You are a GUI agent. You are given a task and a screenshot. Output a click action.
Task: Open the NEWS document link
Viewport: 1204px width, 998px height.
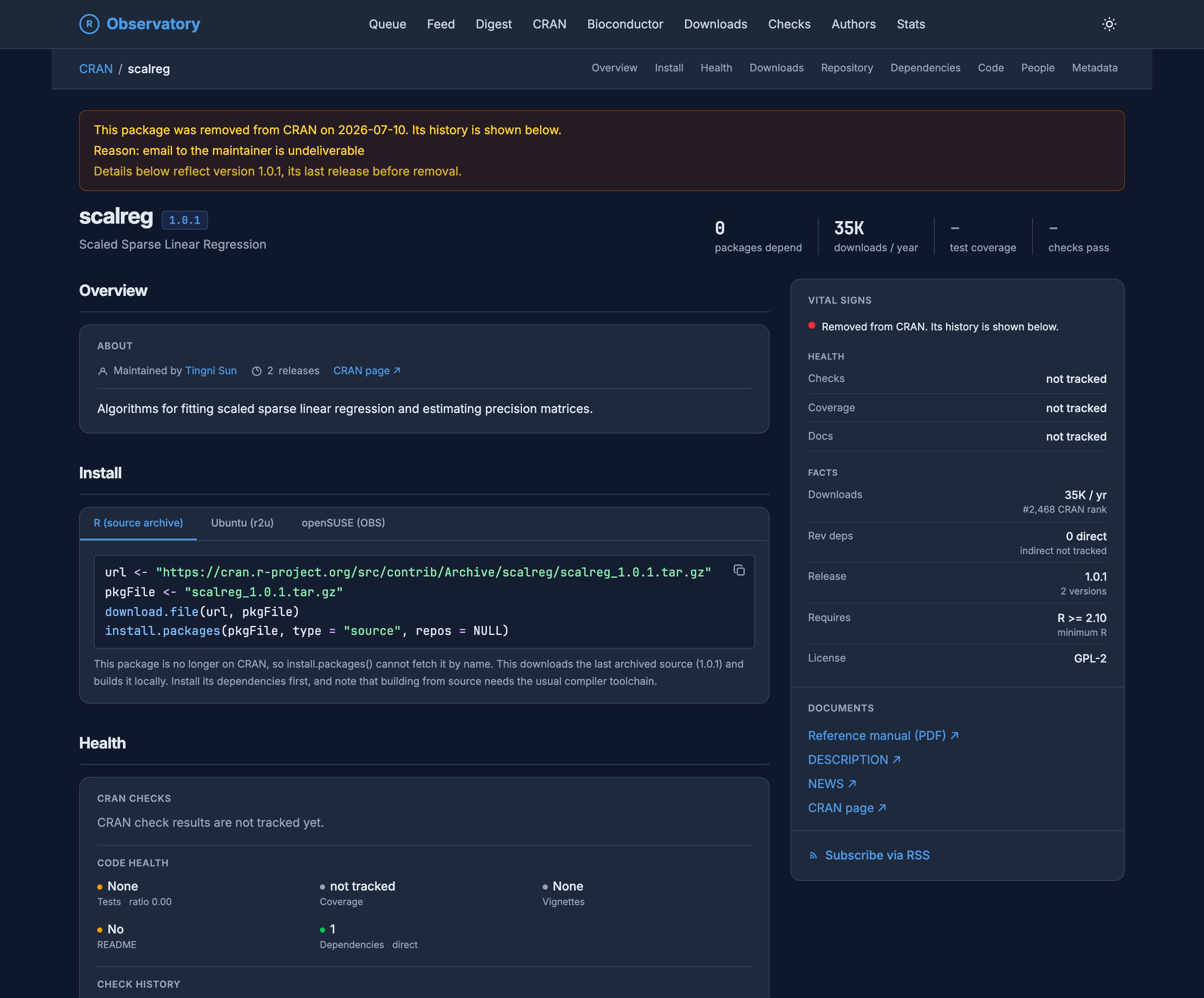[832, 784]
